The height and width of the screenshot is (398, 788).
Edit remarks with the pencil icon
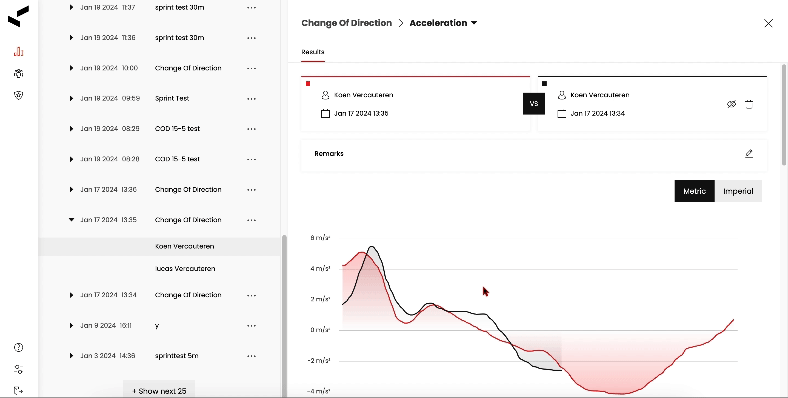pos(749,154)
